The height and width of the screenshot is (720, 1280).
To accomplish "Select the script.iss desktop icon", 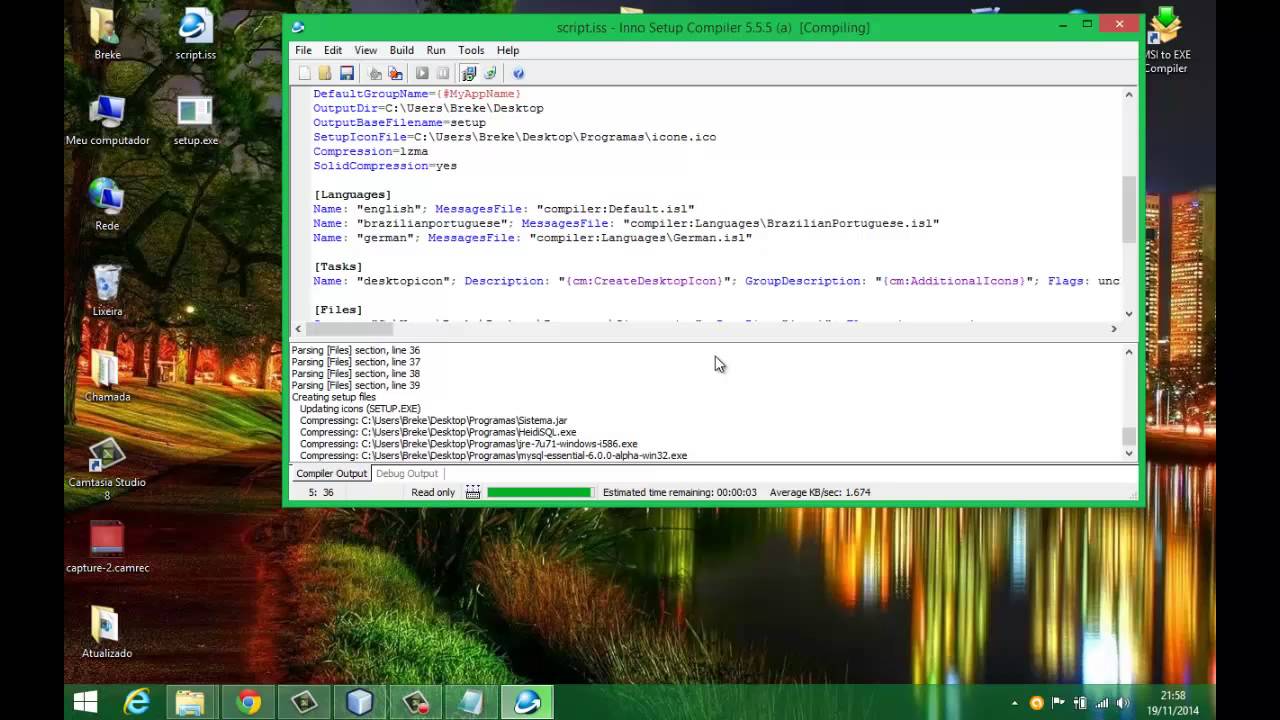I will (195, 33).
